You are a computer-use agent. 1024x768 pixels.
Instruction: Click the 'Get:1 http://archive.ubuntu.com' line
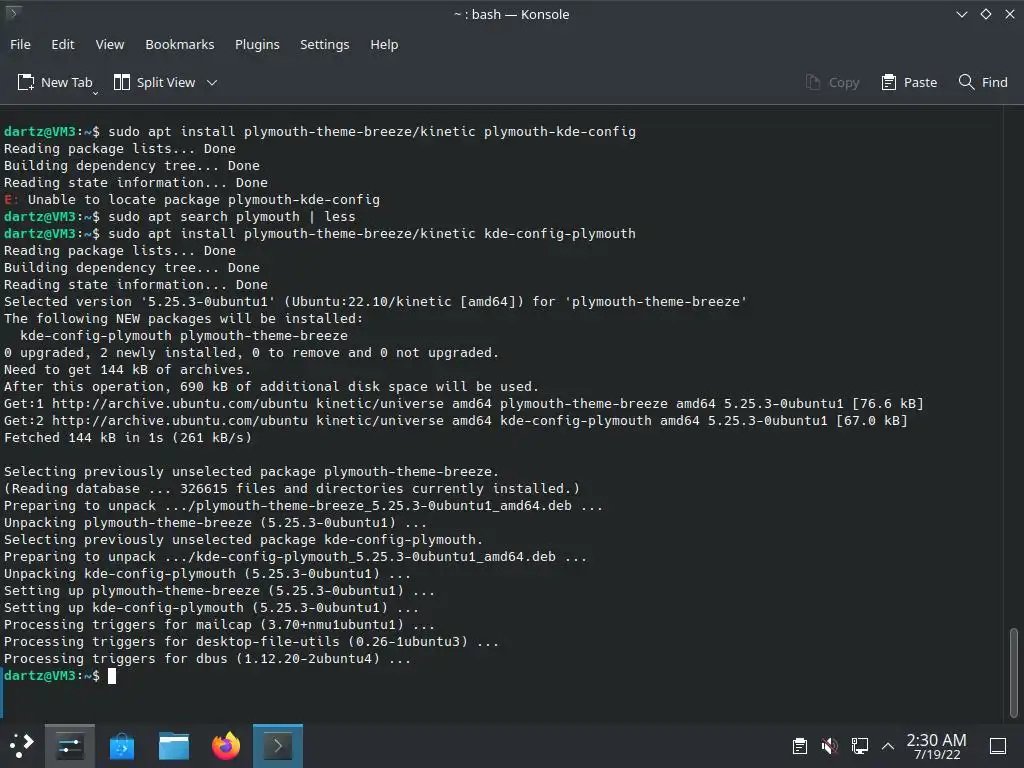(x=464, y=404)
